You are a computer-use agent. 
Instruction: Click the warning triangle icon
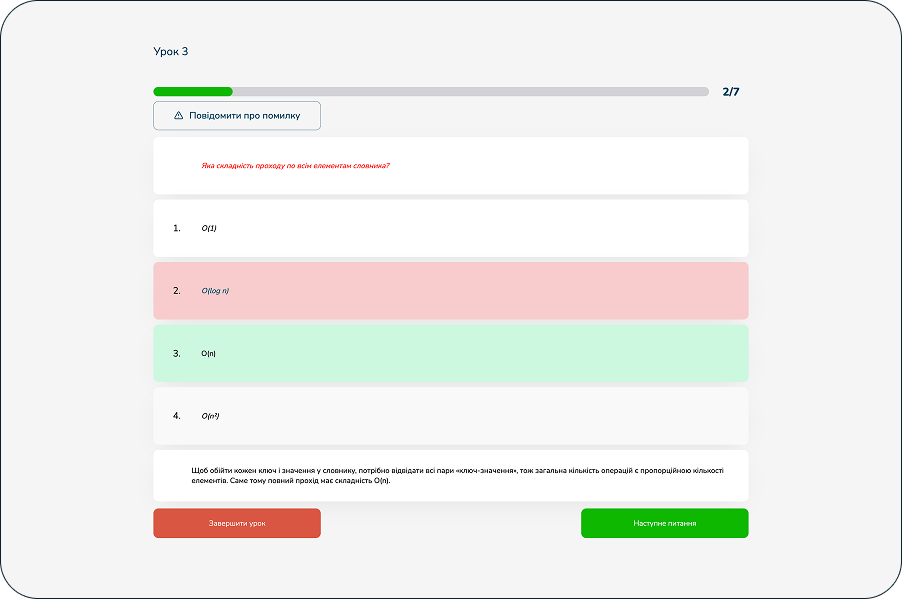point(179,116)
